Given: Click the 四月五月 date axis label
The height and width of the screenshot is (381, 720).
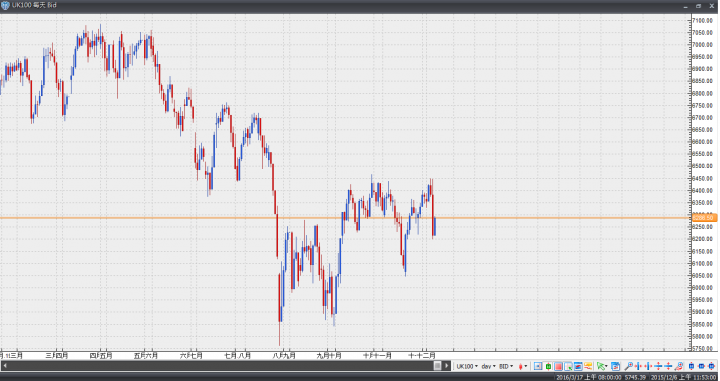Looking at the screenshot, I should point(101,356).
